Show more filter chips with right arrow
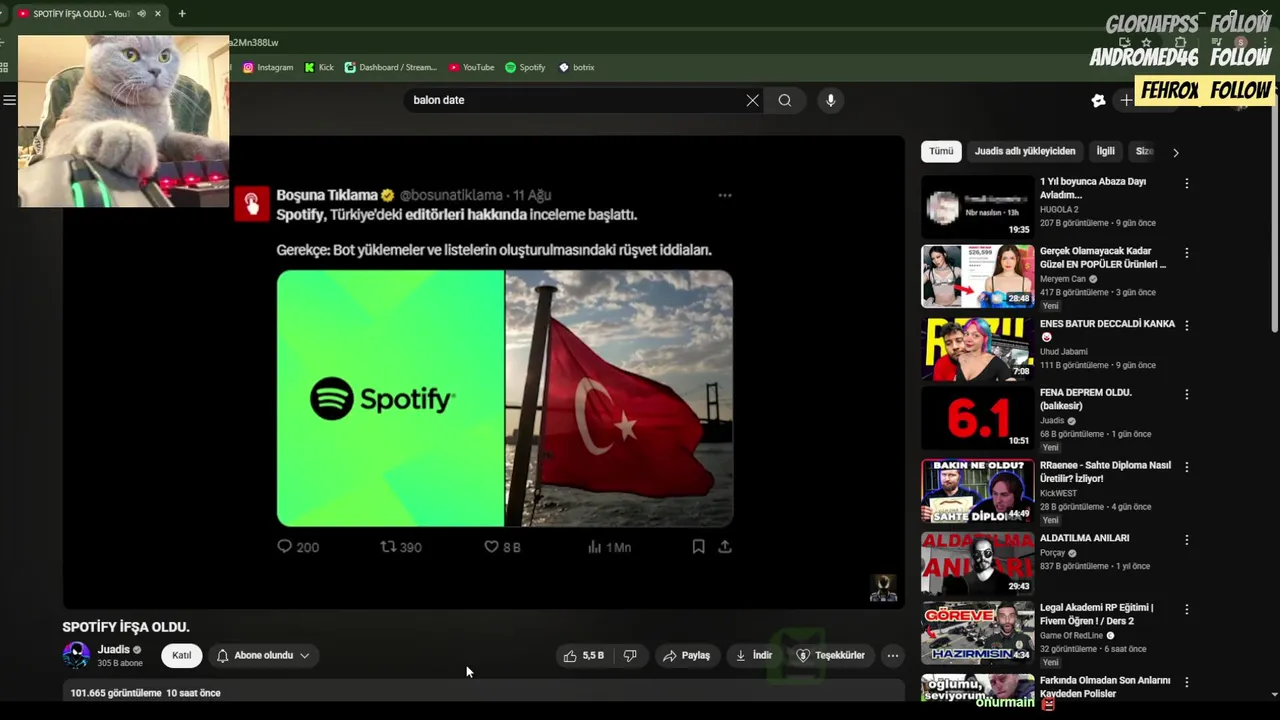Screen dimensions: 1280x720 pos(1176,152)
